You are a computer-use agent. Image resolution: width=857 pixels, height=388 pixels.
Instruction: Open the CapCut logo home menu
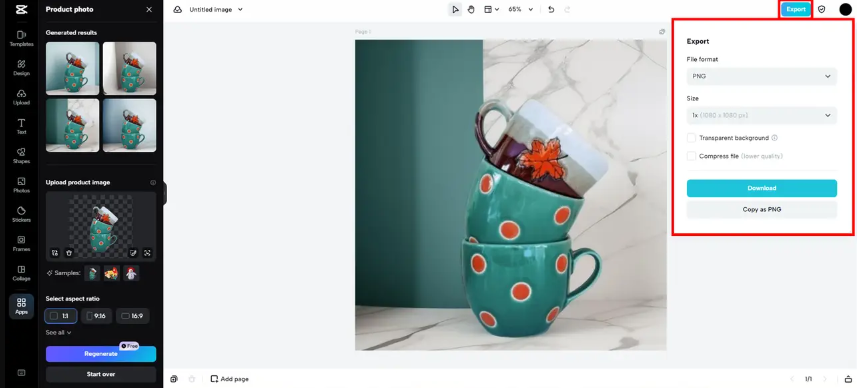coord(21,9)
